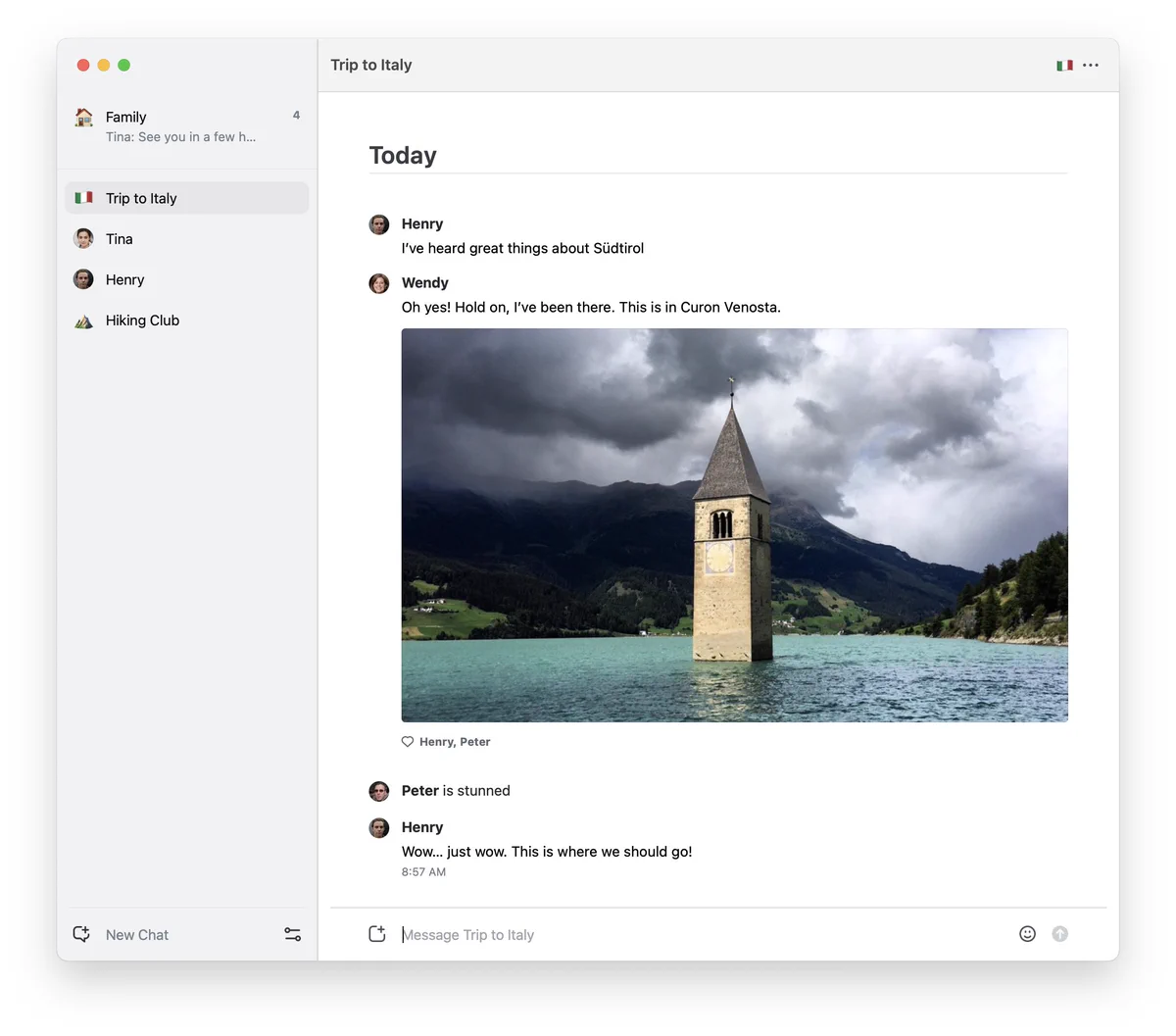The width and height of the screenshot is (1176, 1036).
Task: Open the Family chat preview
Action: click(x=187, y=125)
